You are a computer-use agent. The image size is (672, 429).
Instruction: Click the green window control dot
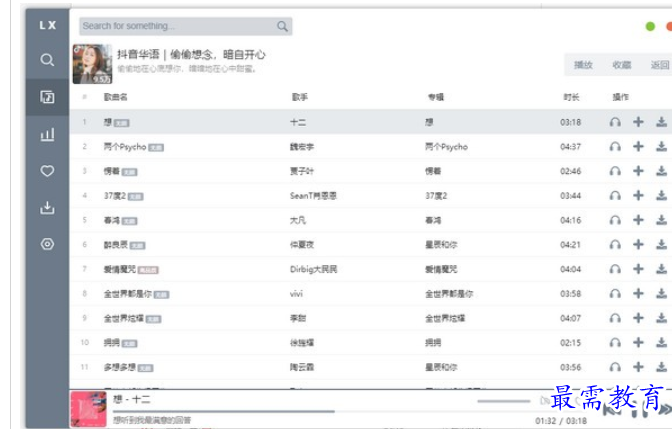coord(650,27)
